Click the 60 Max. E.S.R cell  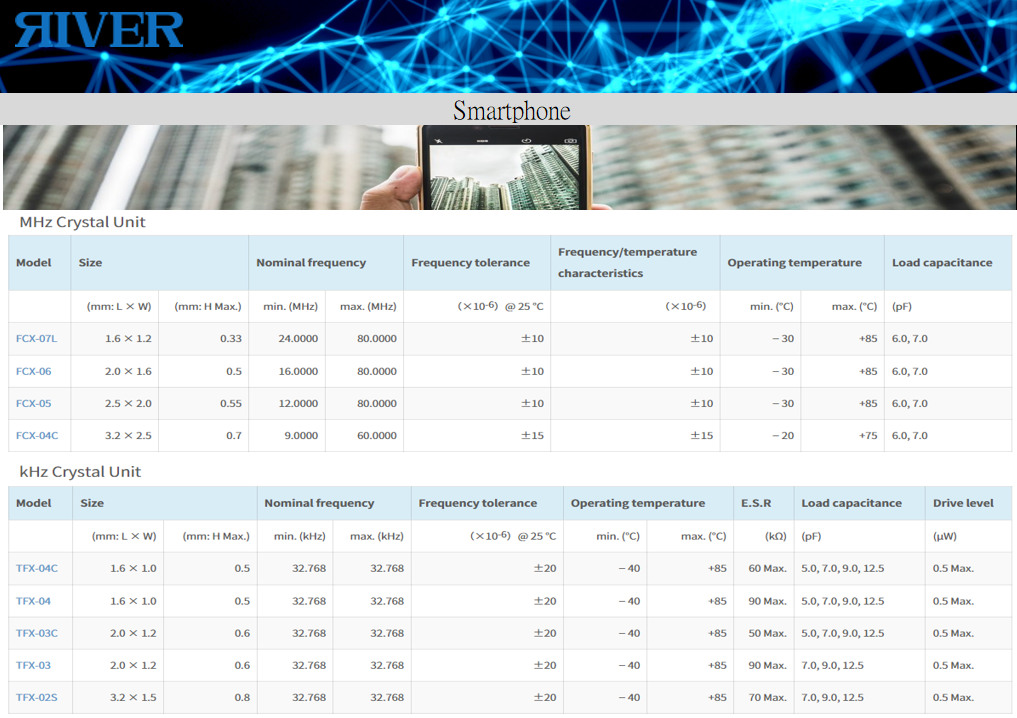tap(767, 568)
